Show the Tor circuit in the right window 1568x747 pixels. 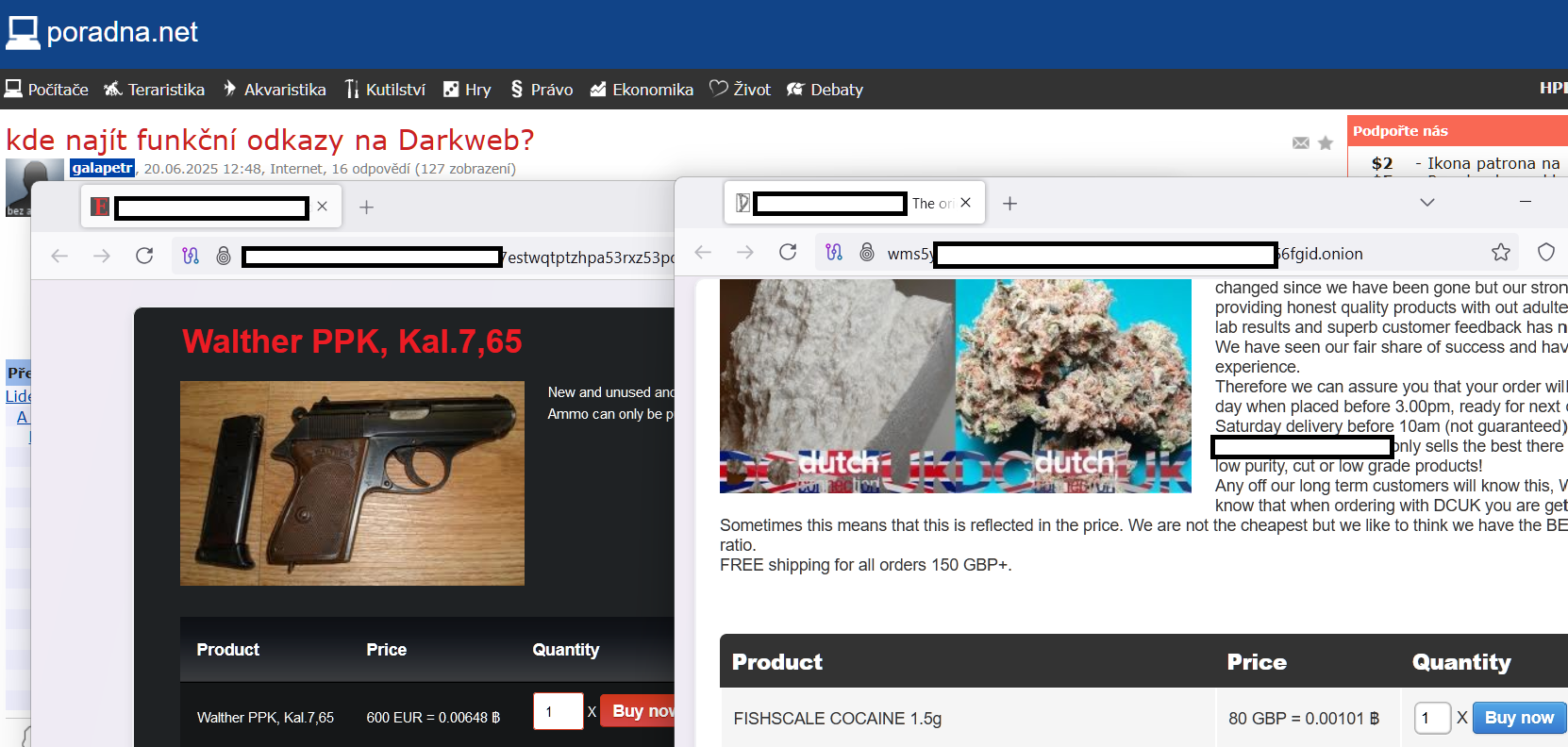834,252
